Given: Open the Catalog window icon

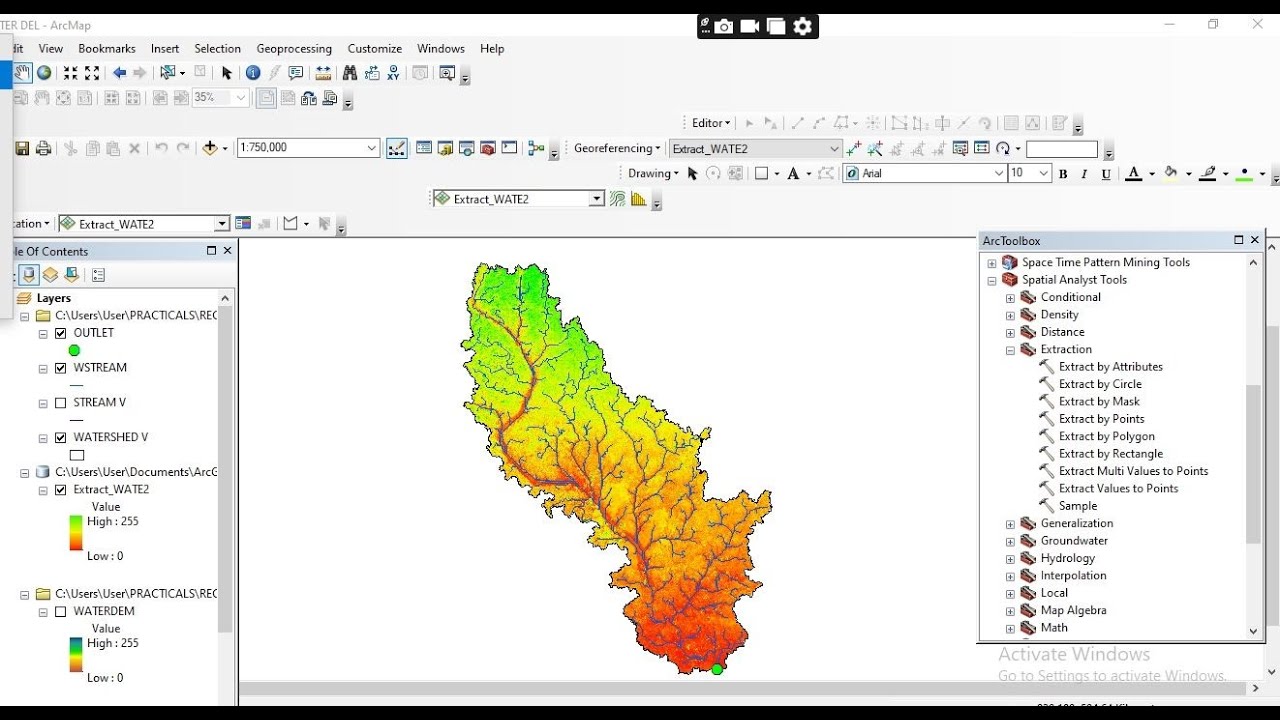Looking at the screenshot, I should point(446,148).
